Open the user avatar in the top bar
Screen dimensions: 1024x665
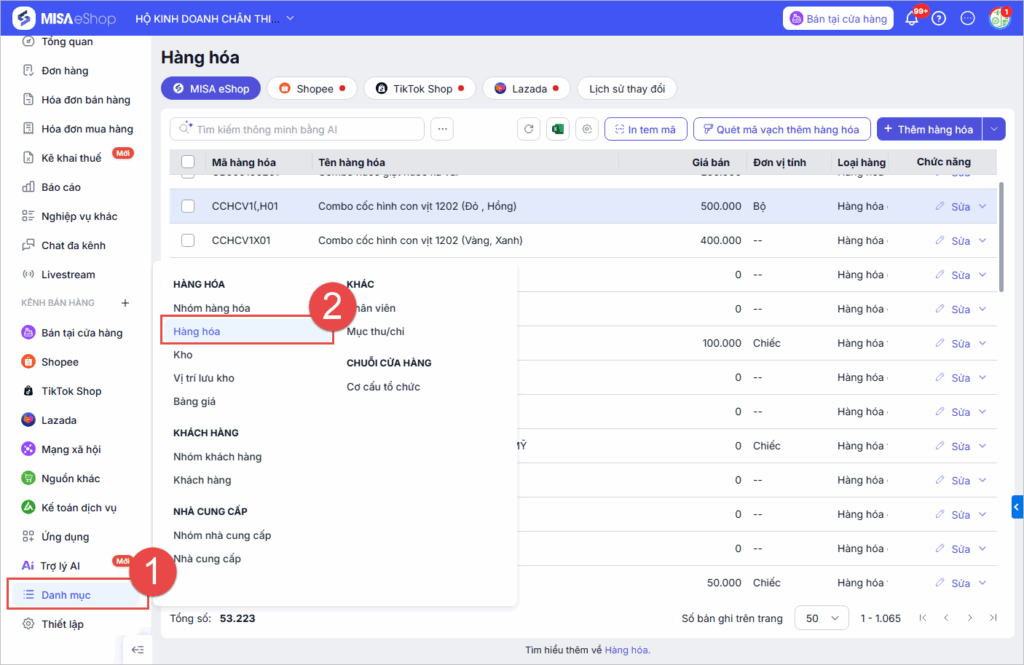998,19
